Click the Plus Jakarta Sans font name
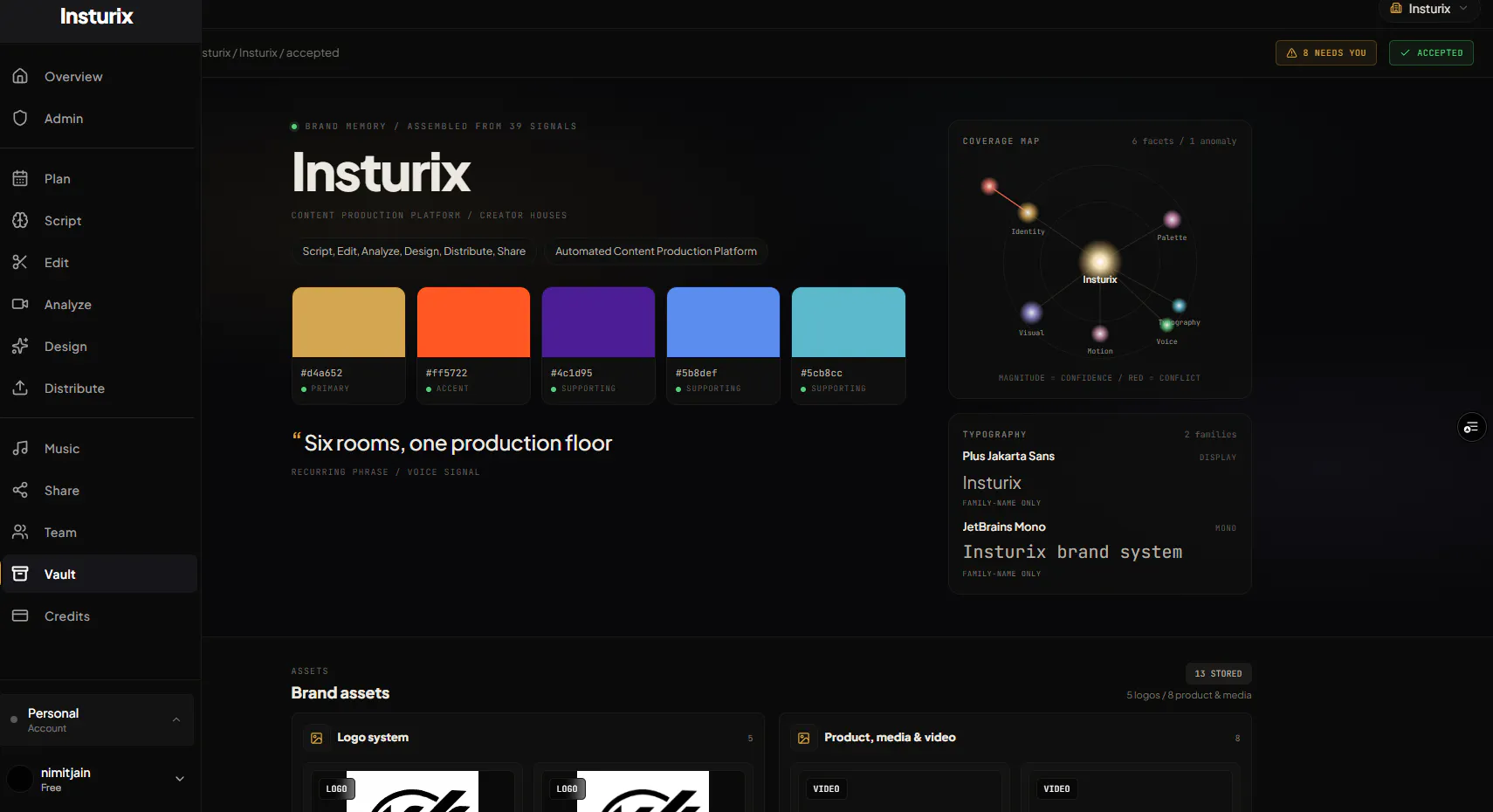 (1008, 457)
